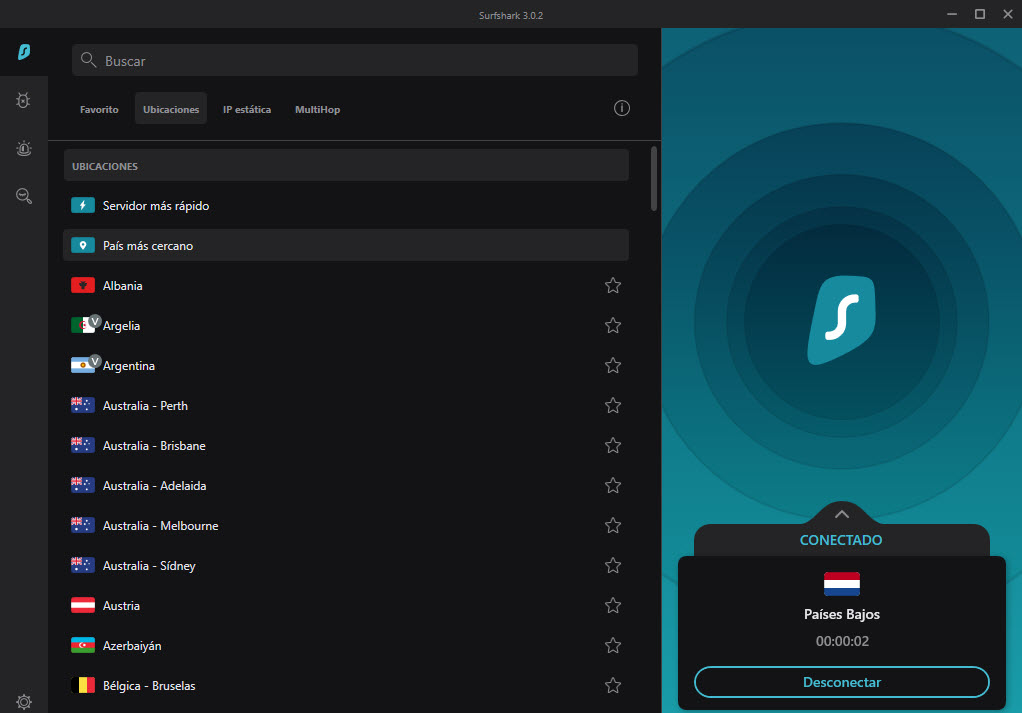Viewport: 1022px width, 713px height.
Task: Favorite Australia - Melbourne with its star
Action: (613, 525)
